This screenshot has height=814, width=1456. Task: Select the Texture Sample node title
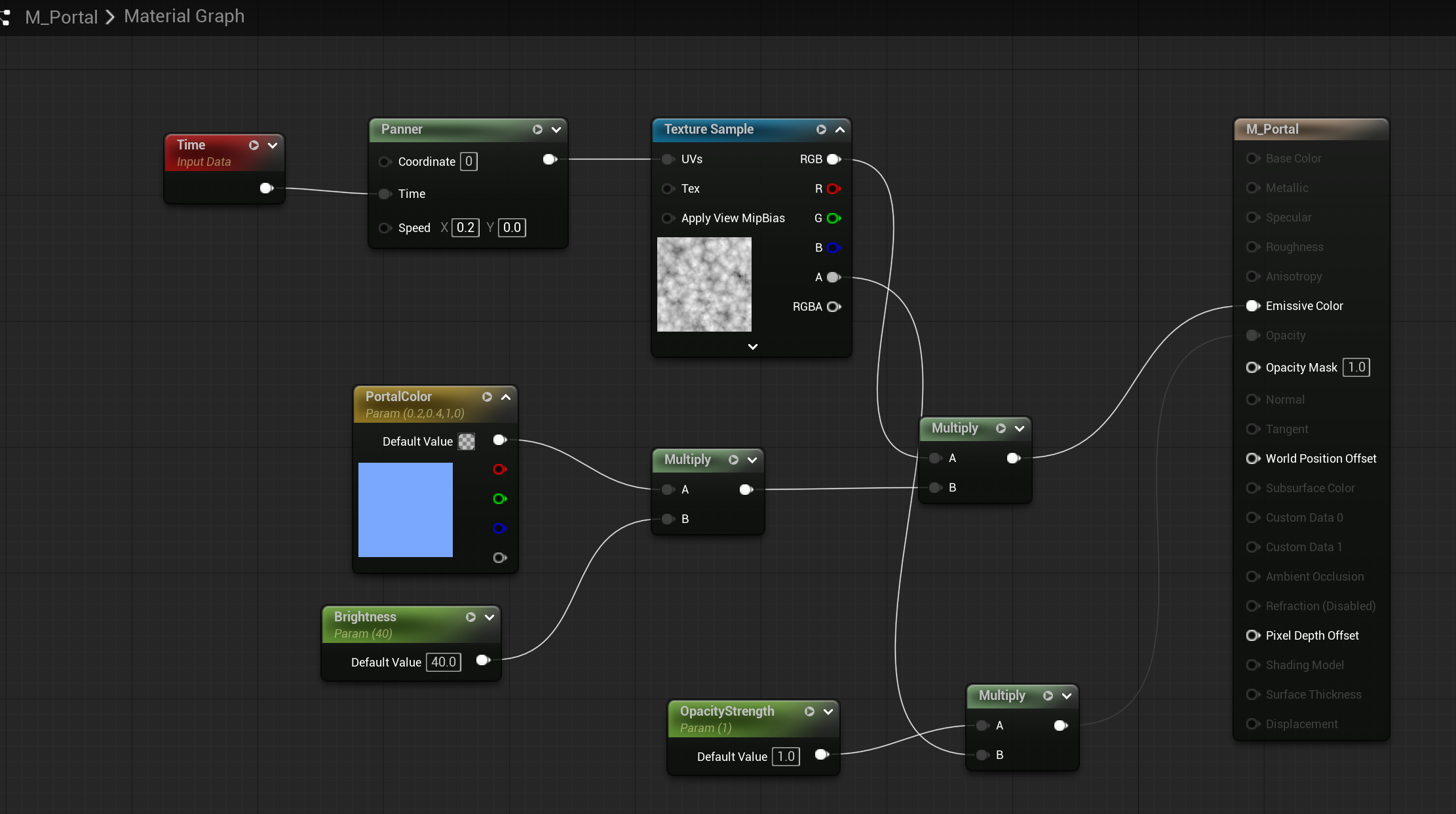(708, 129)
